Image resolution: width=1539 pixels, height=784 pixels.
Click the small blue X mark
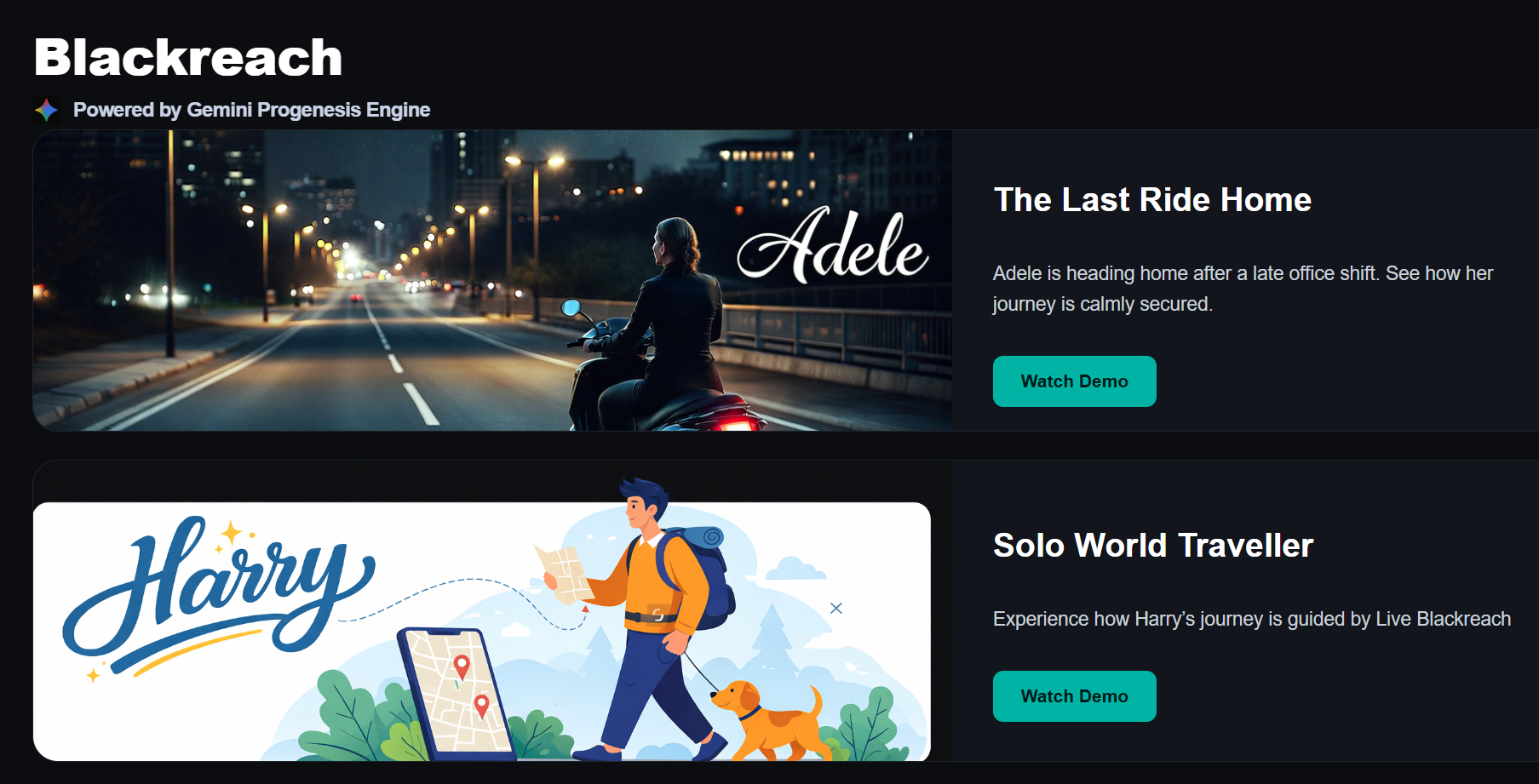[836, 608]
